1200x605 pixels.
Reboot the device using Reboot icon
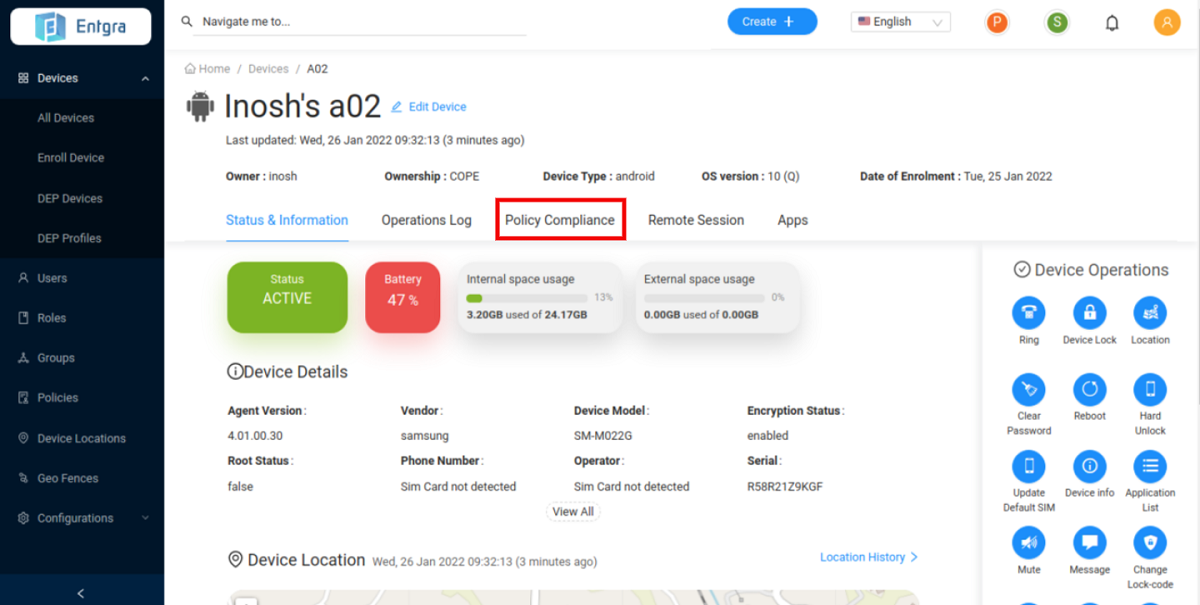(1089, 389)
